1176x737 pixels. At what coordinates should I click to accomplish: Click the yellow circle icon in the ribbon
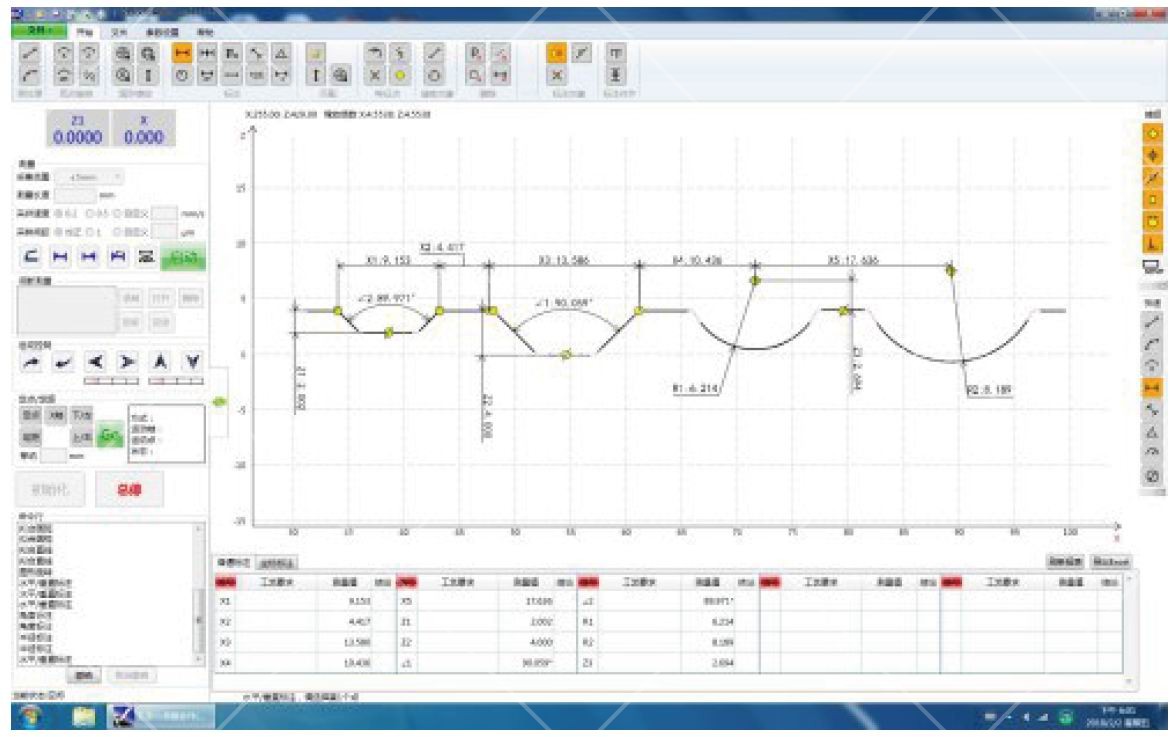click(400, 75)
